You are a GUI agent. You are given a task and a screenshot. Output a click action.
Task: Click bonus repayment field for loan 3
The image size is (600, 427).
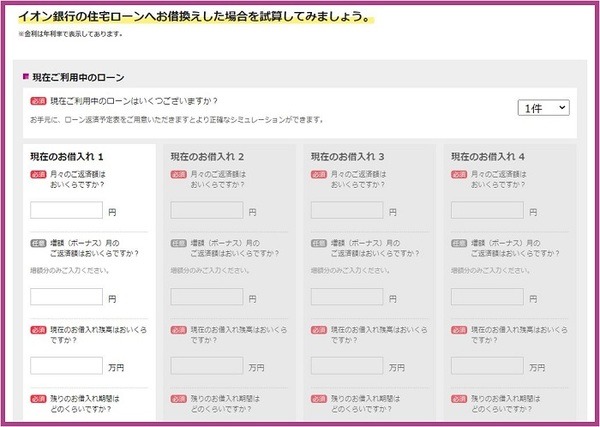tap(347, 297)
